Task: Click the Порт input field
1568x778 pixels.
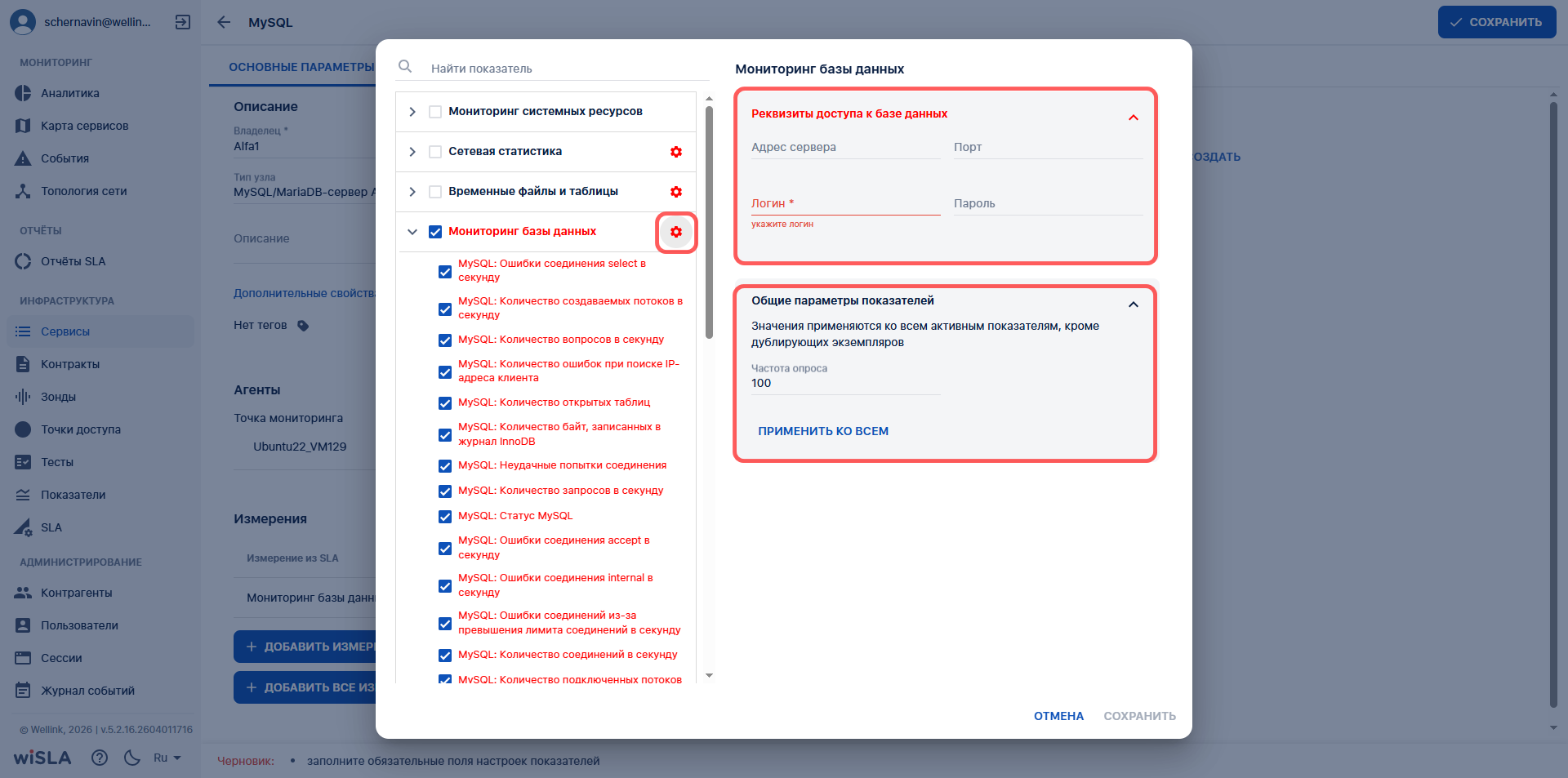Action: (1049, 148)
